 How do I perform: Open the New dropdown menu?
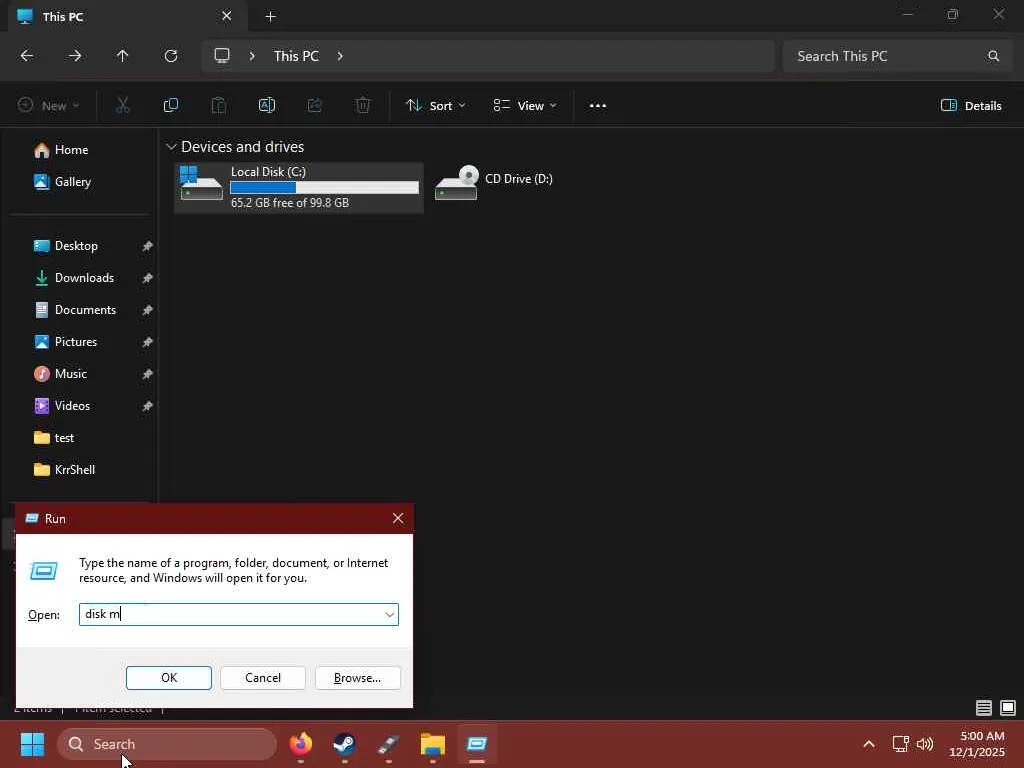point(48,105)
